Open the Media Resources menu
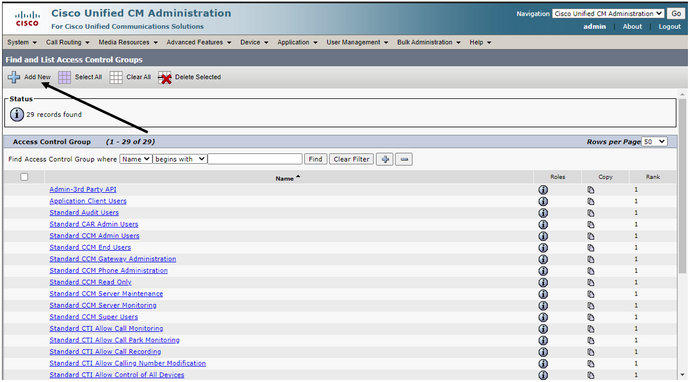690x382 pixels. tap(128, 42)
